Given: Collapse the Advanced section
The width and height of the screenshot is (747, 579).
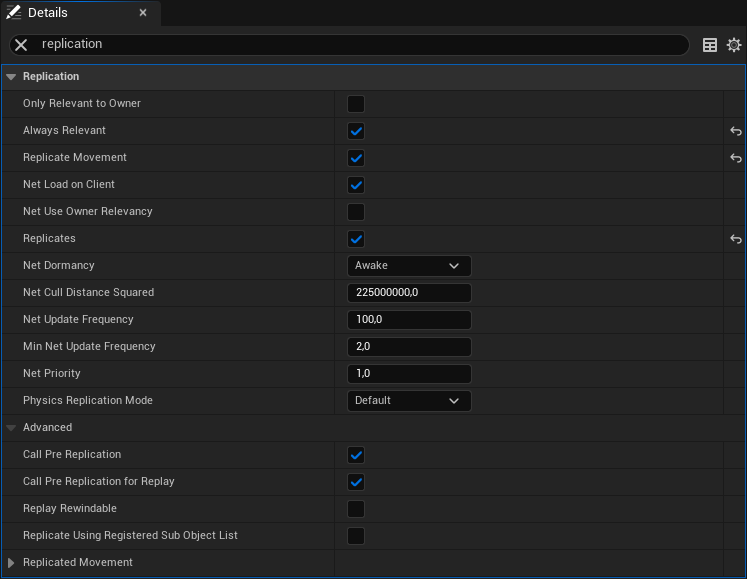Looking at the screenshot, I should (11, 427).
